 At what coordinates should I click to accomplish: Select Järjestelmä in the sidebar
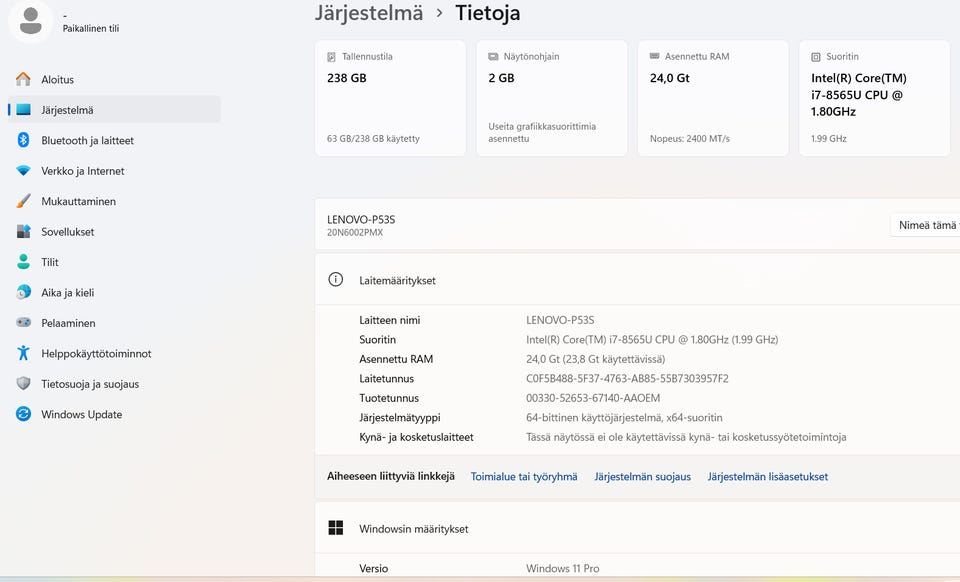(67, 110)
